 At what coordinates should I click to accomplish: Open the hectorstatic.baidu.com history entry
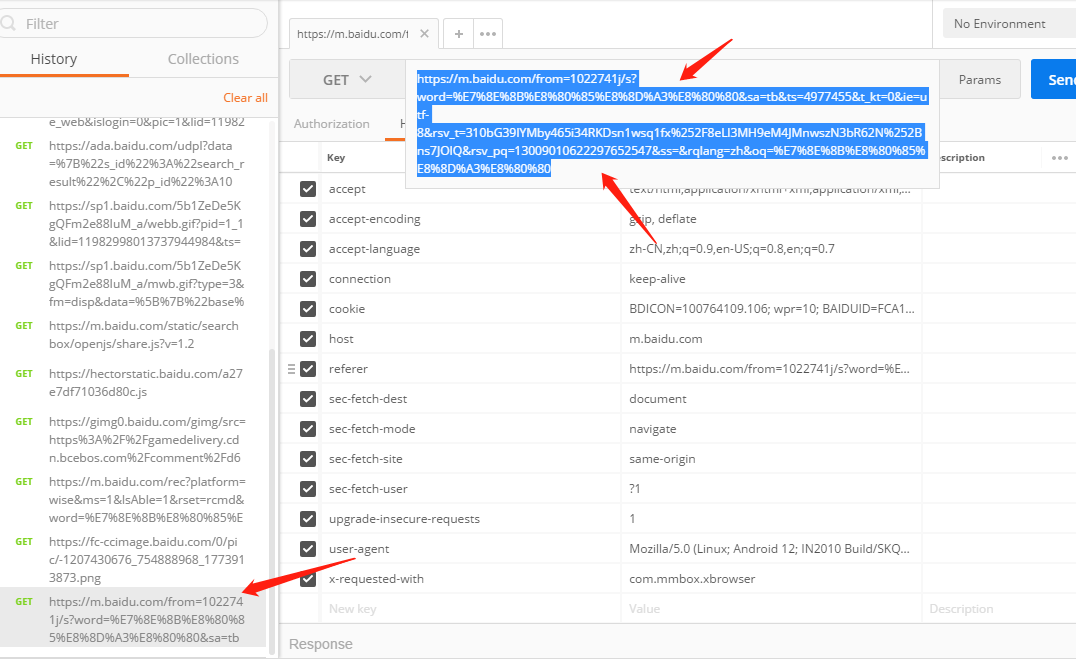(134, 383)
